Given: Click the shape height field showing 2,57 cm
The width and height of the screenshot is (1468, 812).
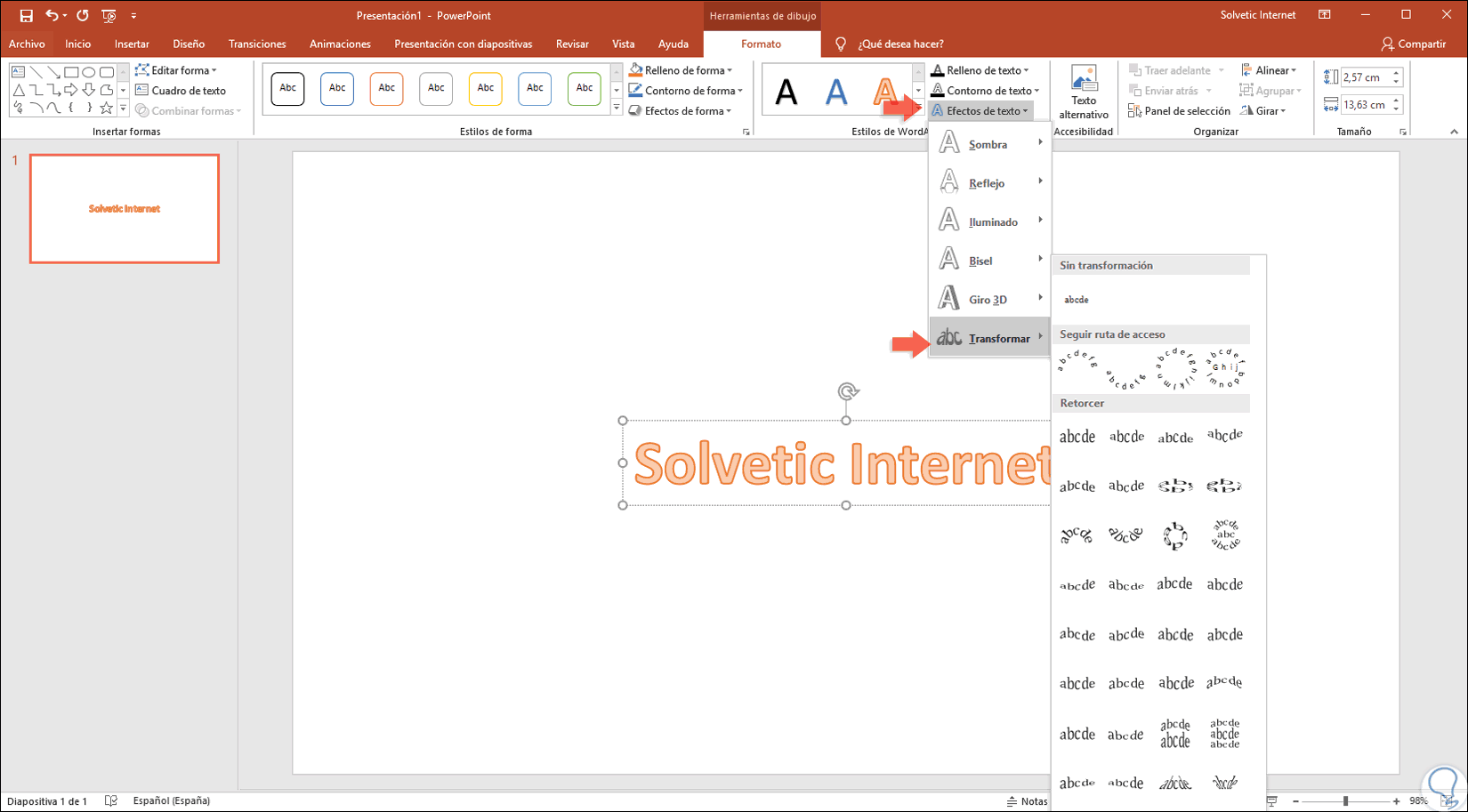Looking at the screenshot, I should 1365,77.
